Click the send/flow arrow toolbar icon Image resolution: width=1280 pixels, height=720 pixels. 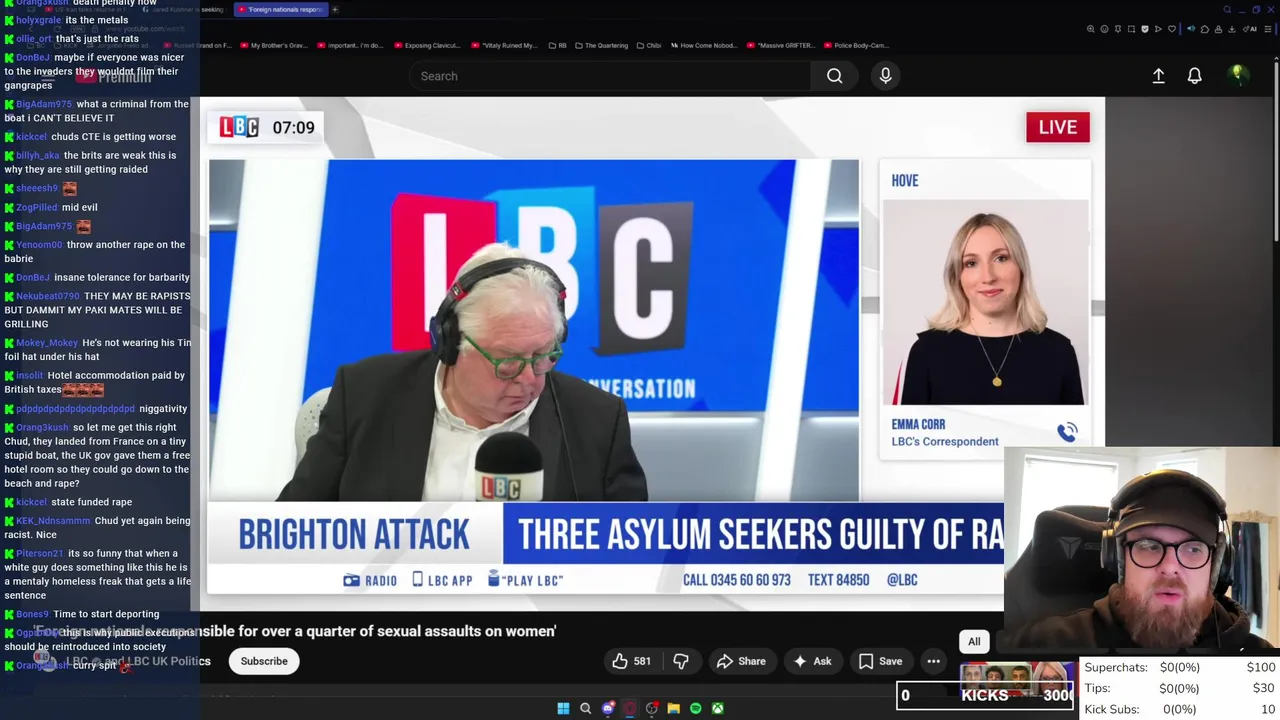coord(1158,29)
